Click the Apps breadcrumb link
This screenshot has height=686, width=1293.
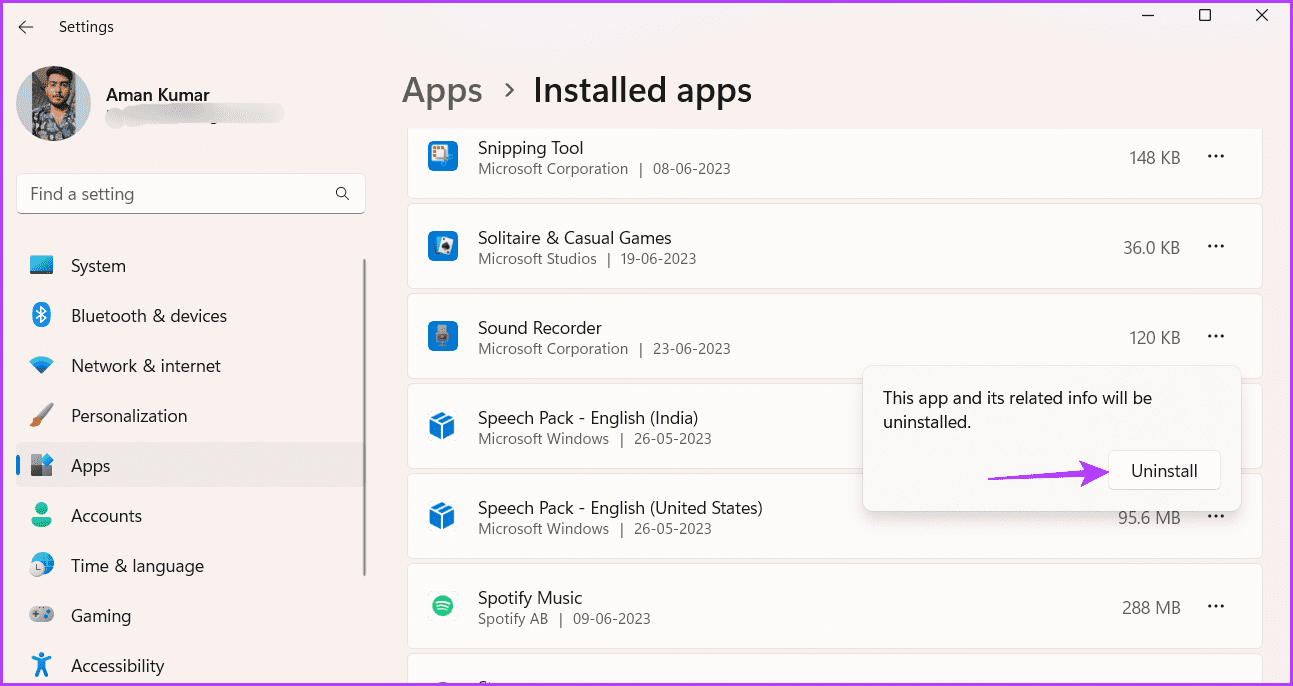click(x=442, y=91)
